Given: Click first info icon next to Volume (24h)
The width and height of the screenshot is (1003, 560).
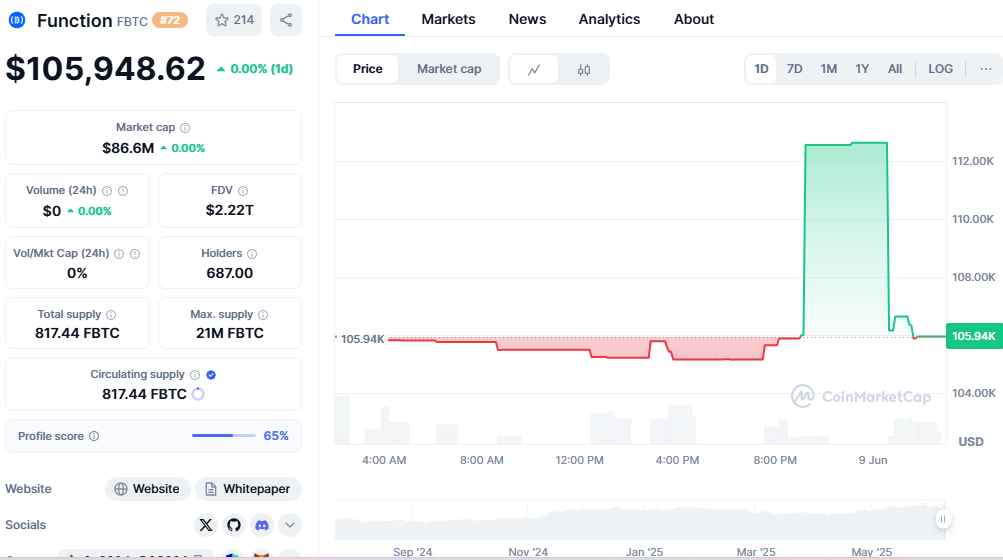Looking at the screenshot, I should (x=107, y=191).
